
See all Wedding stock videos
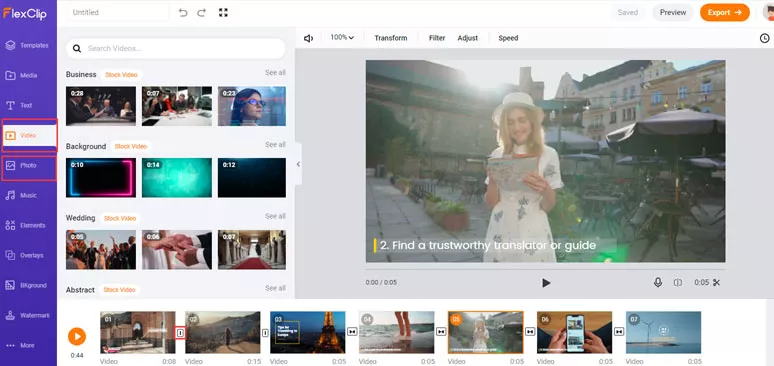275,216
